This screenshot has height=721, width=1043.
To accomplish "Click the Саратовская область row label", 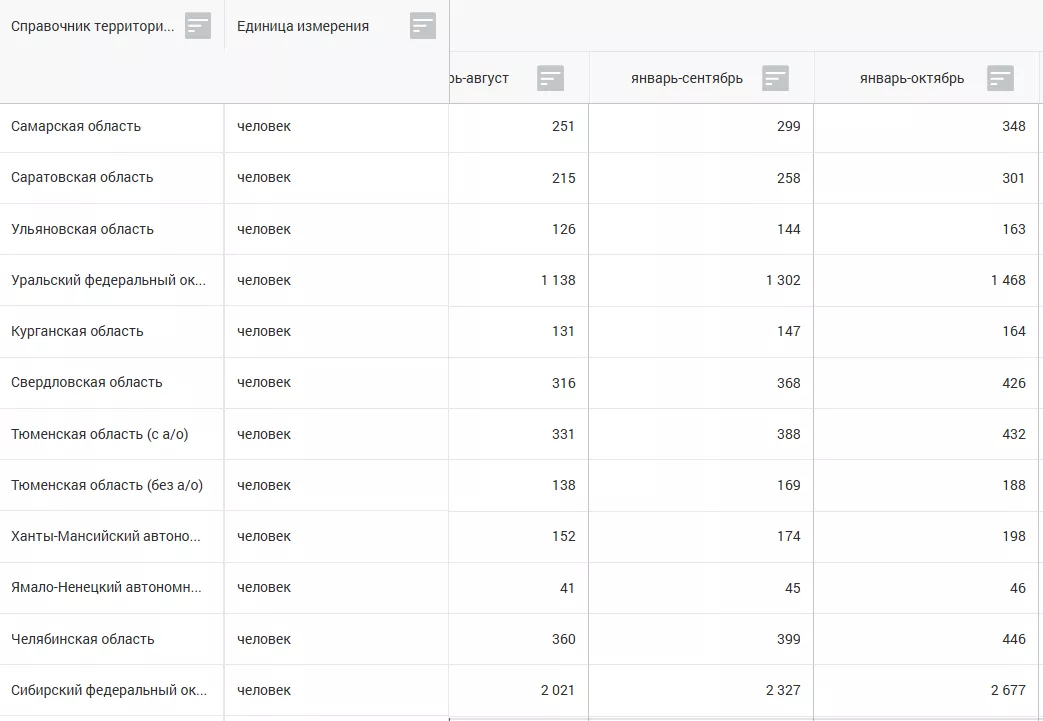I will coord(82,178).
